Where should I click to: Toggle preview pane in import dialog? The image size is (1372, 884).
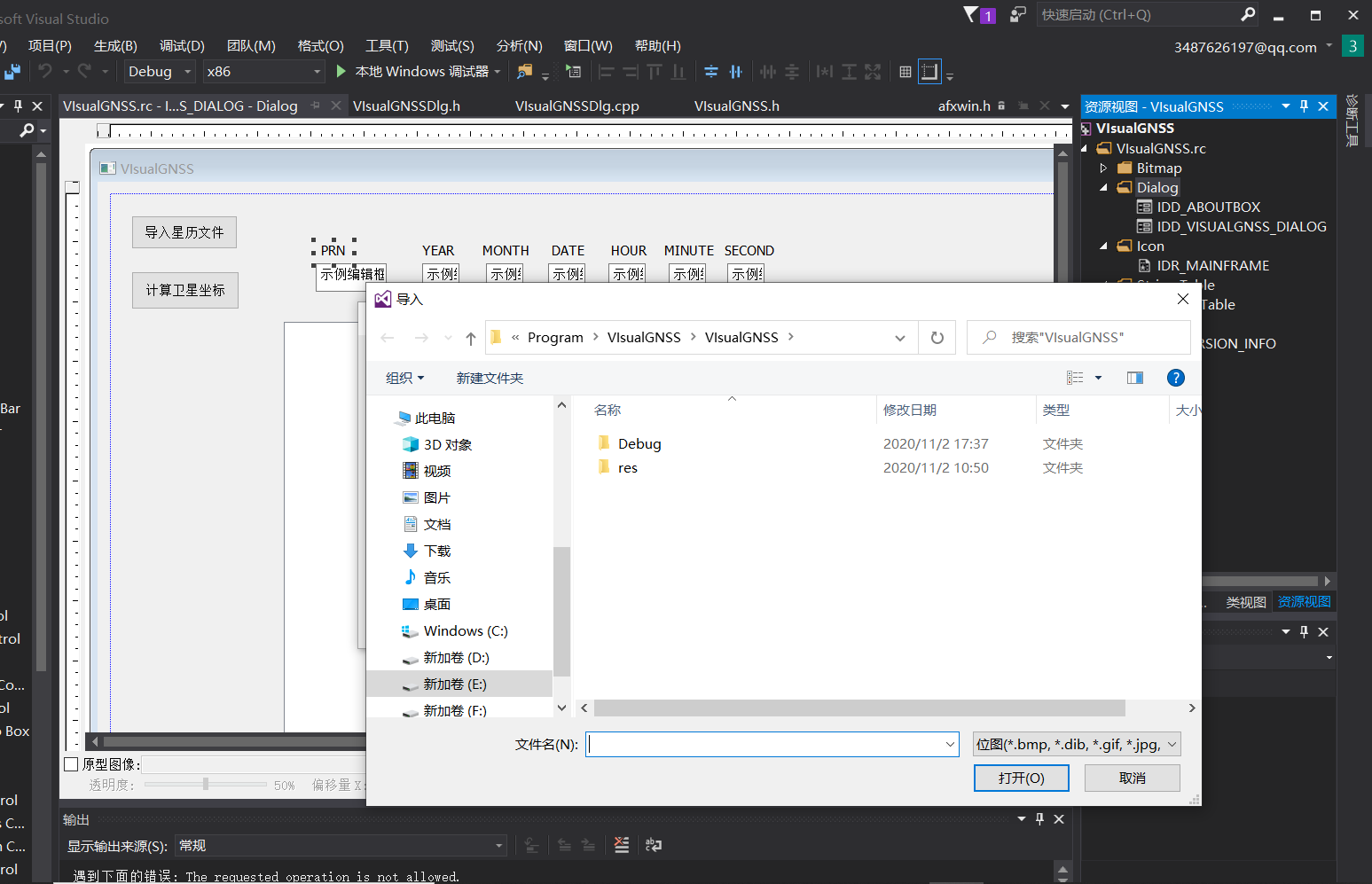pyautogui.click(x=1135, y=378)
